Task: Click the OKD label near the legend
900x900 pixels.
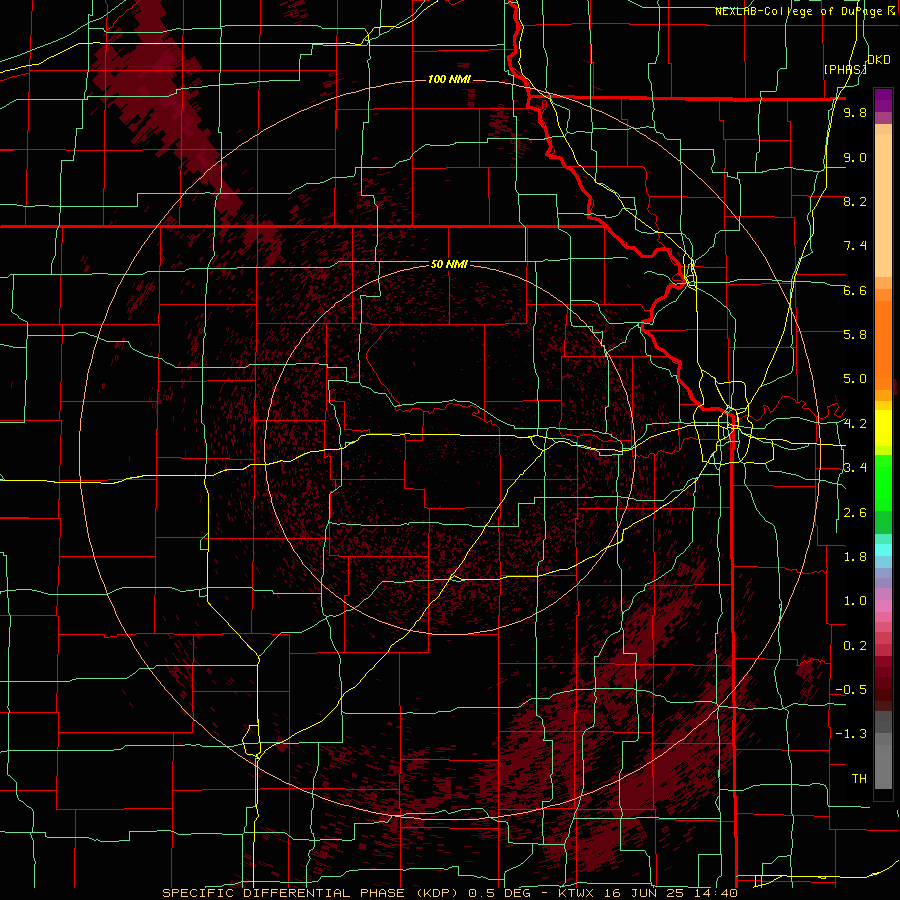Action: click(879, 60)
